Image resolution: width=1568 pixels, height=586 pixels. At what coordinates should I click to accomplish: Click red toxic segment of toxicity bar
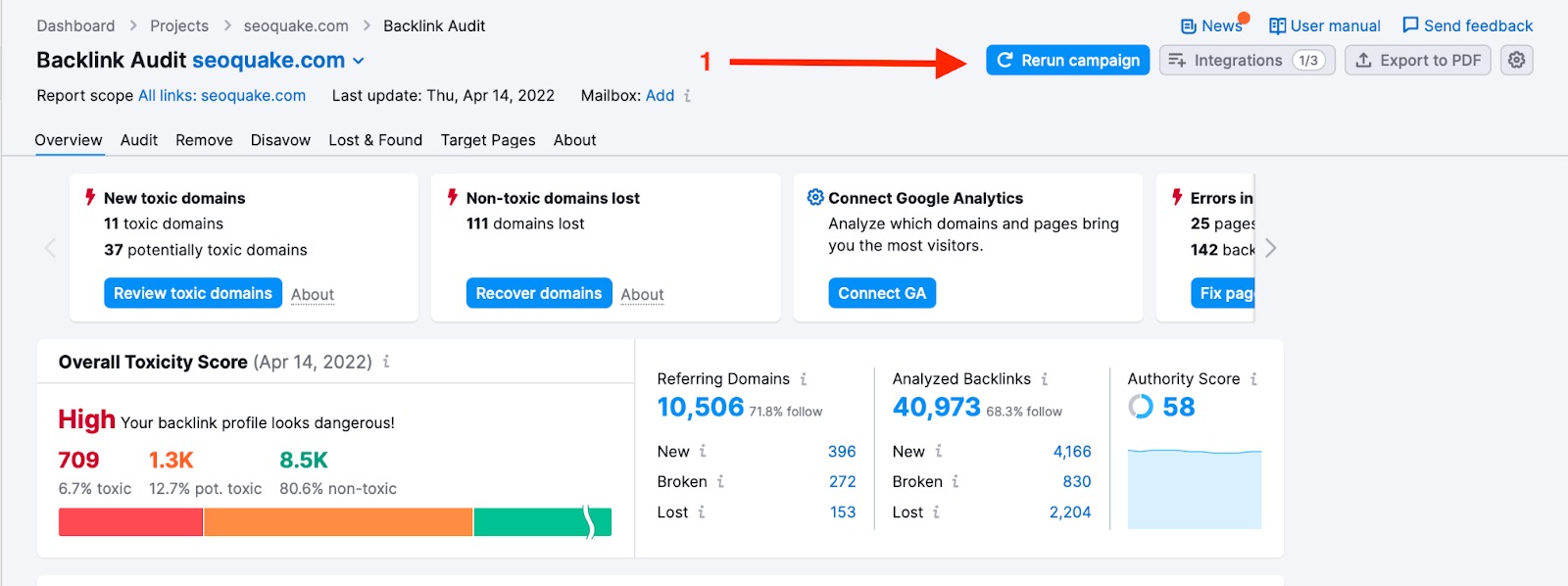point(130,522)
